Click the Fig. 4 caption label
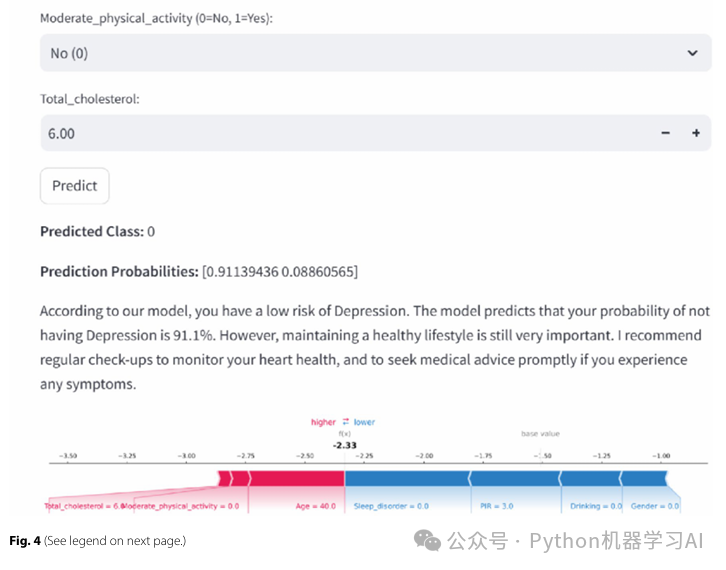This screenshot has width=726, height=570. click(25, 541)
